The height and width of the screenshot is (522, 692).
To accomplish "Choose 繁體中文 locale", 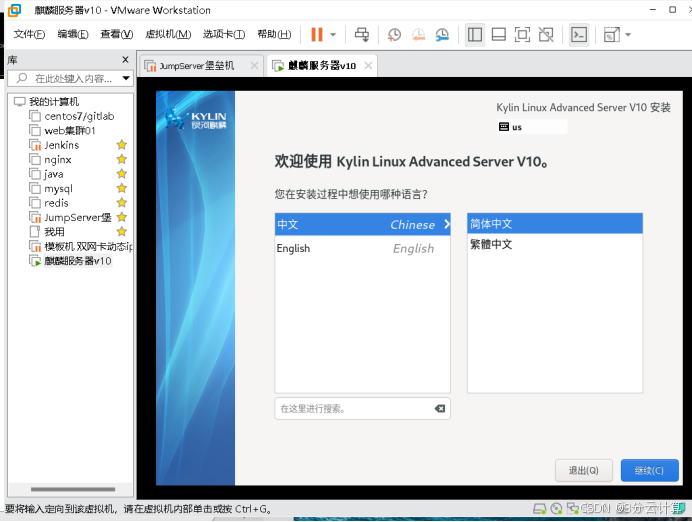I will (555, 244).
